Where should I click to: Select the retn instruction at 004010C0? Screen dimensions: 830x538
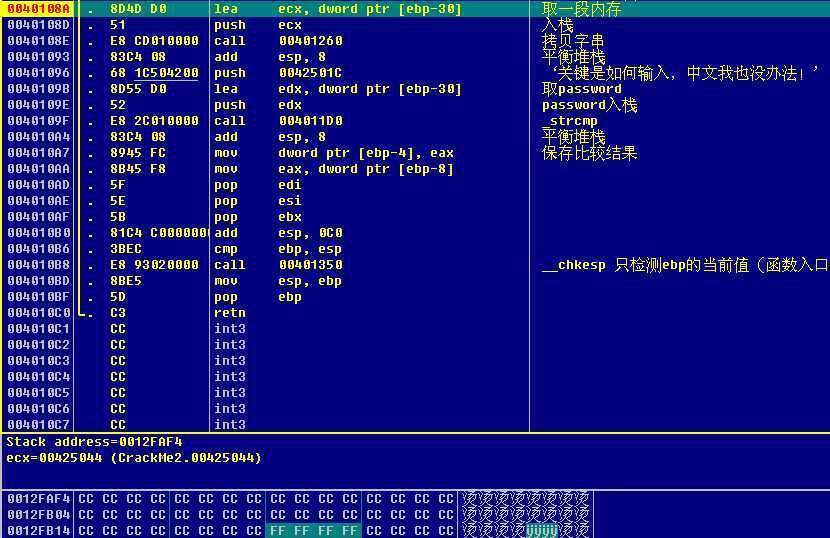[x=230, y=312]
